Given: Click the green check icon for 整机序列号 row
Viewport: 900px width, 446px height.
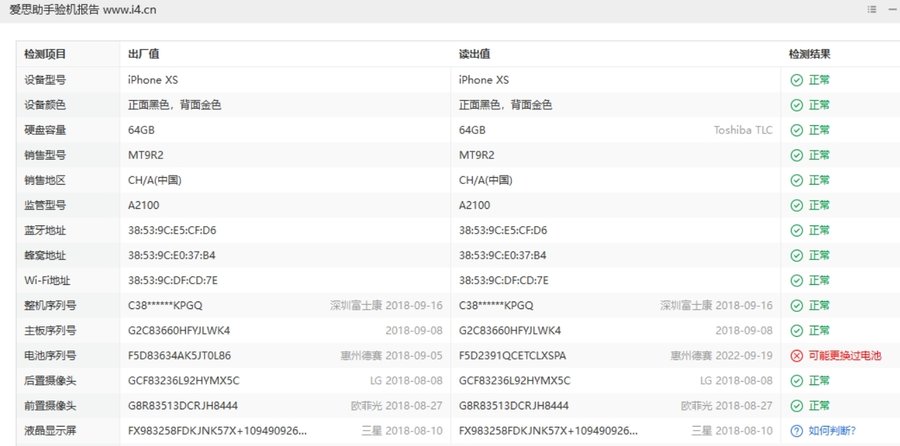Looking at the screenshot, I should pyautogui.click(x=797, y=306).
